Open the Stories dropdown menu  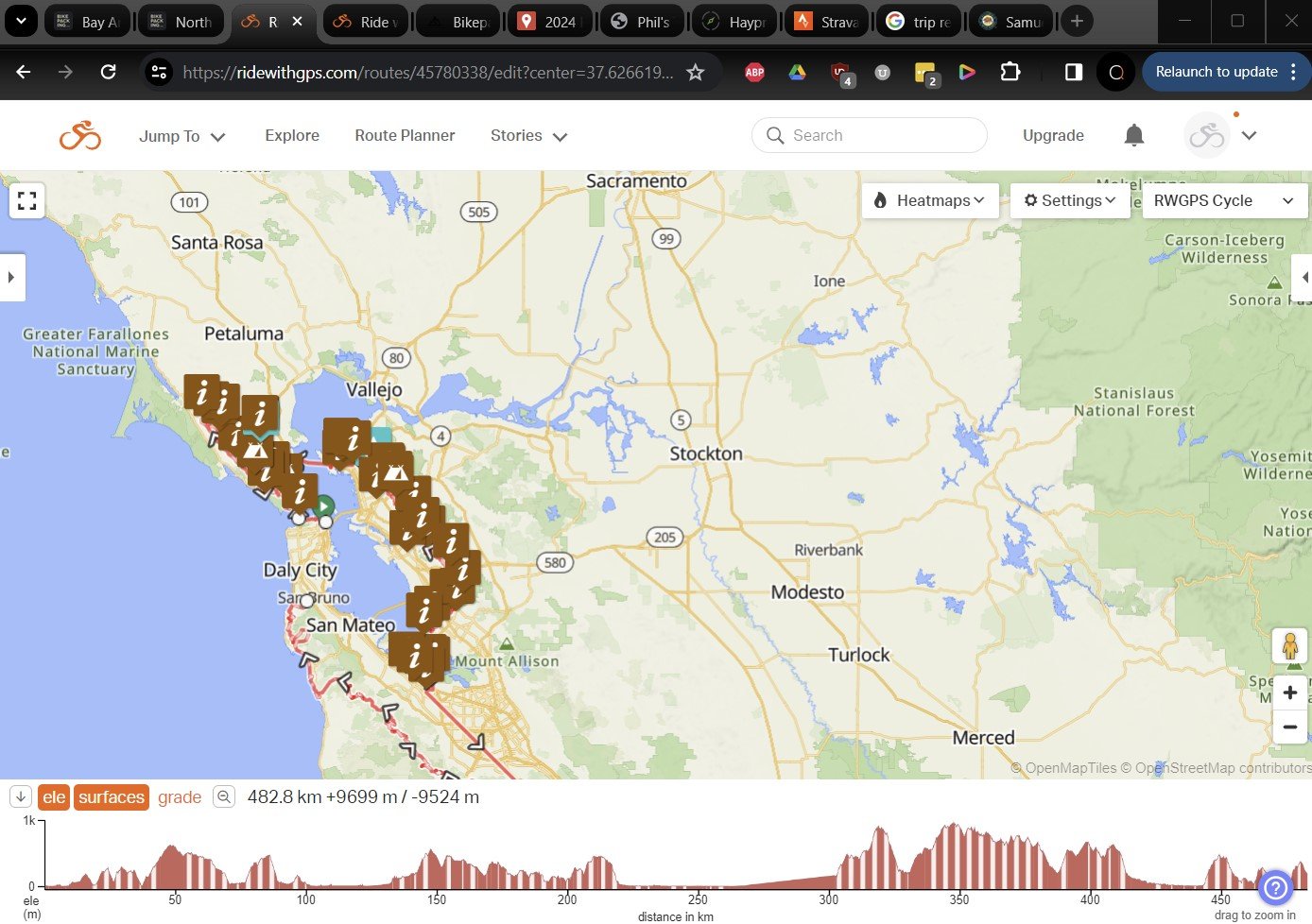(528, 136)
